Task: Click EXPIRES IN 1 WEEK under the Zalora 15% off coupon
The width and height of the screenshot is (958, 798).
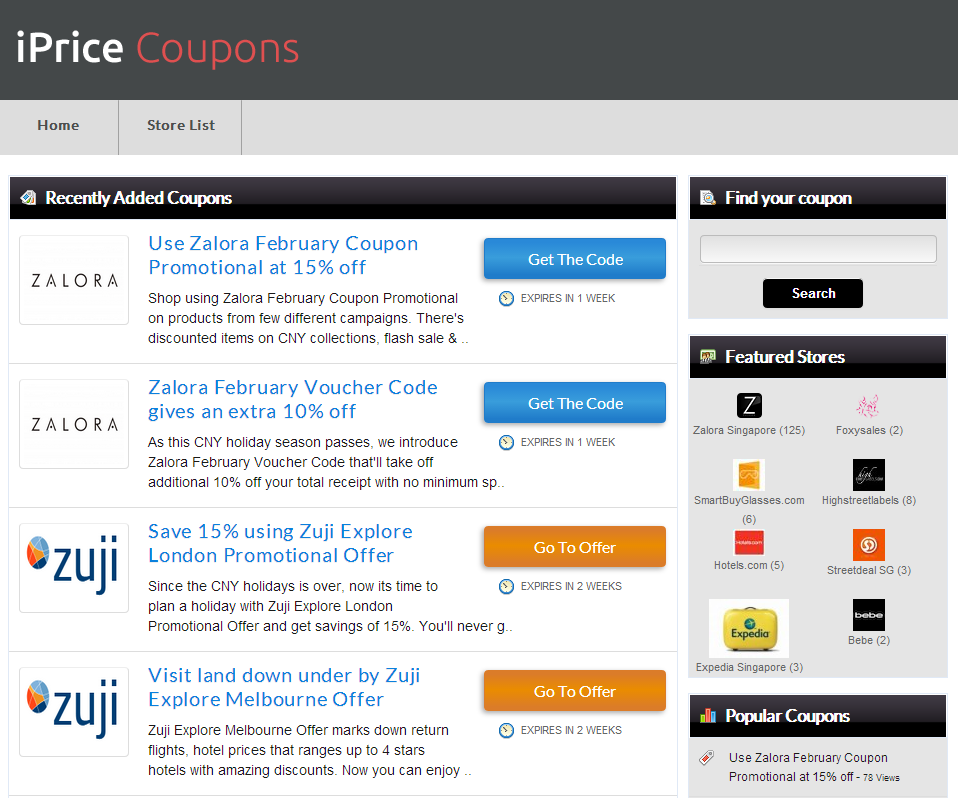Action: [568, 298]
